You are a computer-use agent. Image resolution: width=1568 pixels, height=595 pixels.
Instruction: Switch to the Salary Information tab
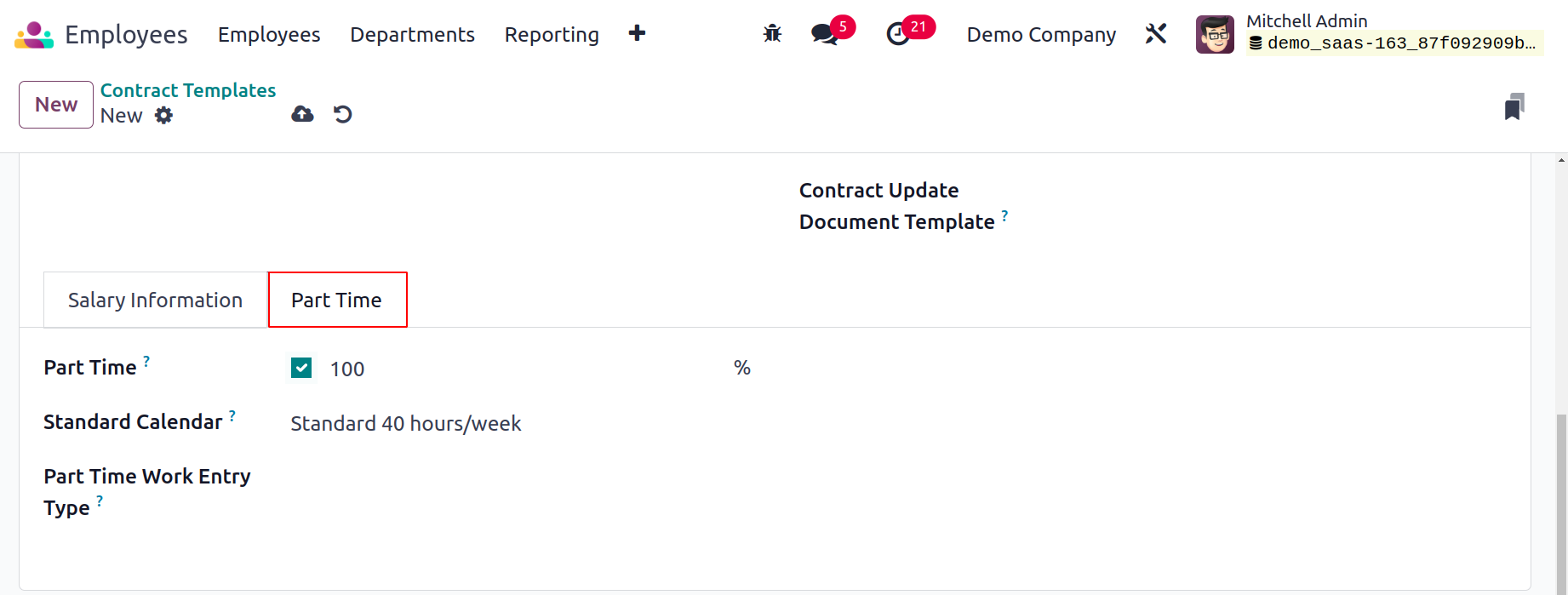(155, 300)
